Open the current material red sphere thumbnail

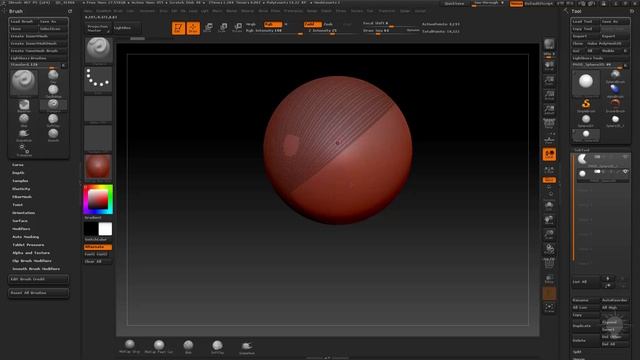click(x=98, y=167)
